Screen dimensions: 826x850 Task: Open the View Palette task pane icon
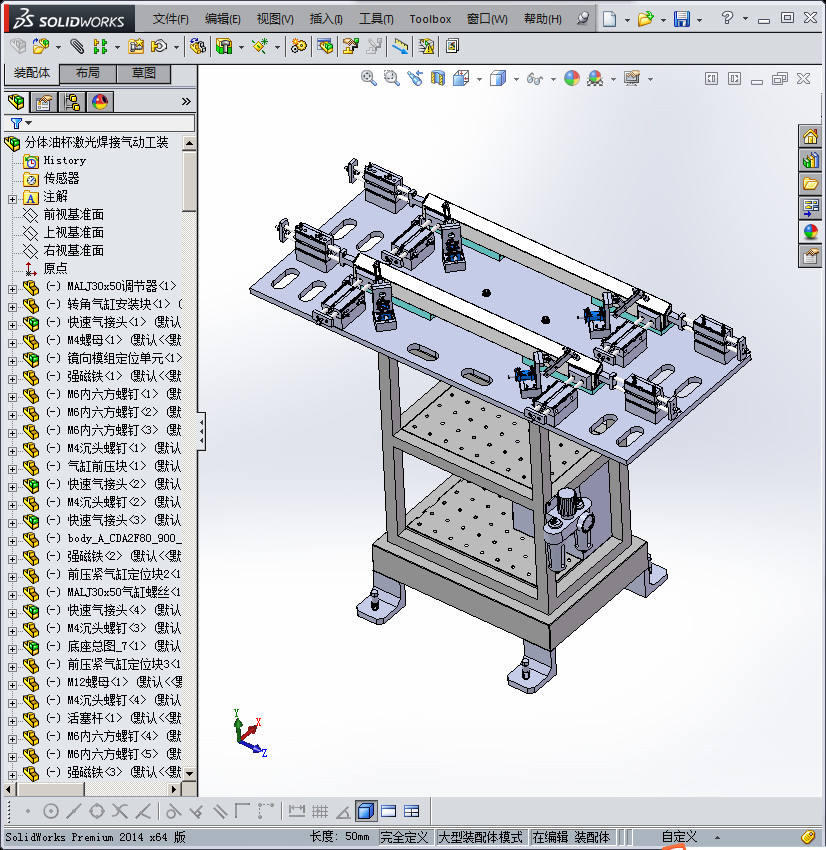point(810,208)
